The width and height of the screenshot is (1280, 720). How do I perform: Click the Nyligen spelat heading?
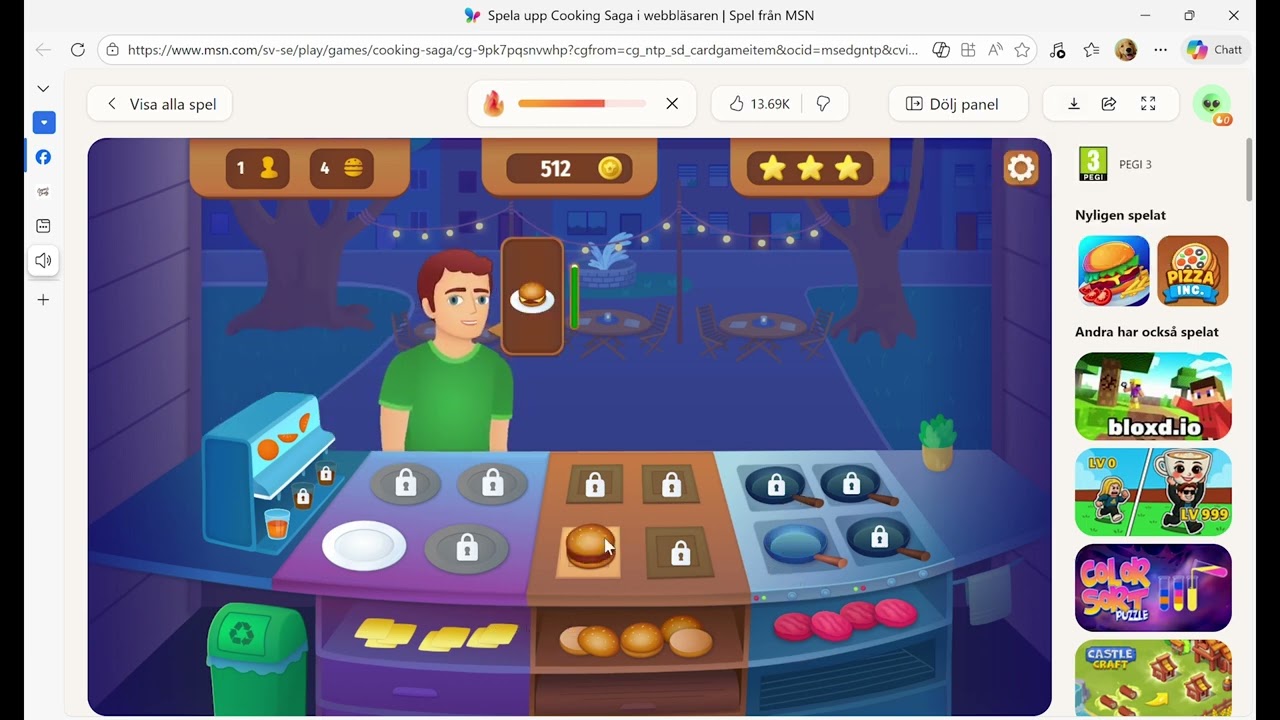click(1120, 215)
